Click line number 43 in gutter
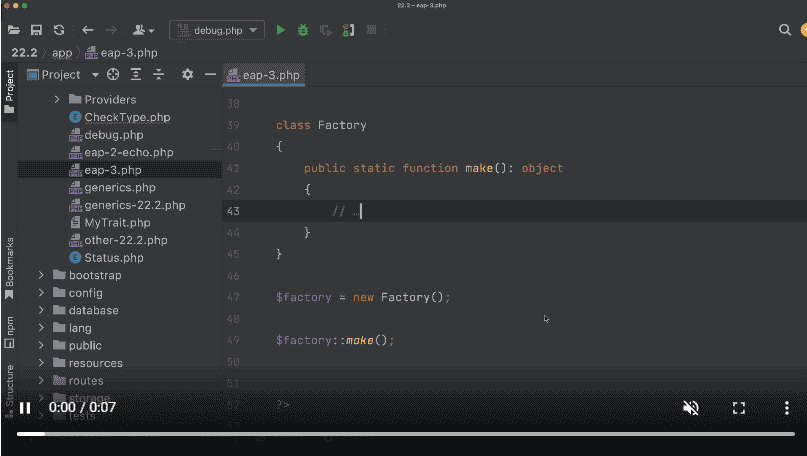 click(233, 212)
